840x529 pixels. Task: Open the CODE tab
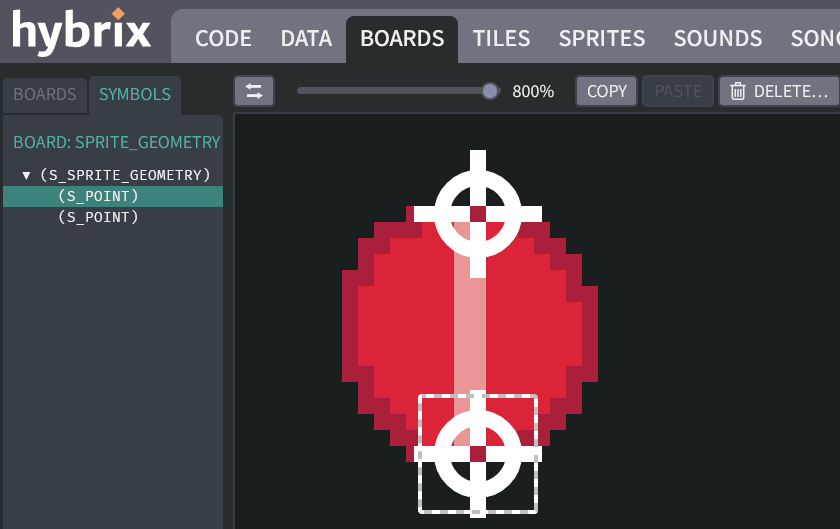[x=223, y=39]
